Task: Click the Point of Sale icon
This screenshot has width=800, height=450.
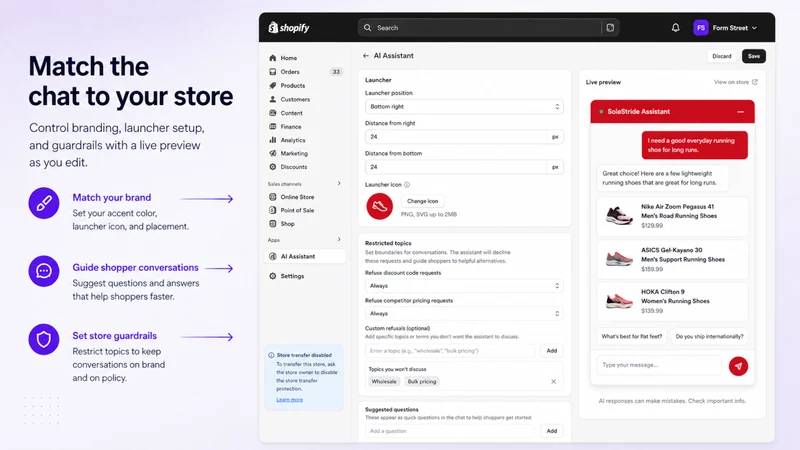Action: pyautogui.click(x=272, y=210)
